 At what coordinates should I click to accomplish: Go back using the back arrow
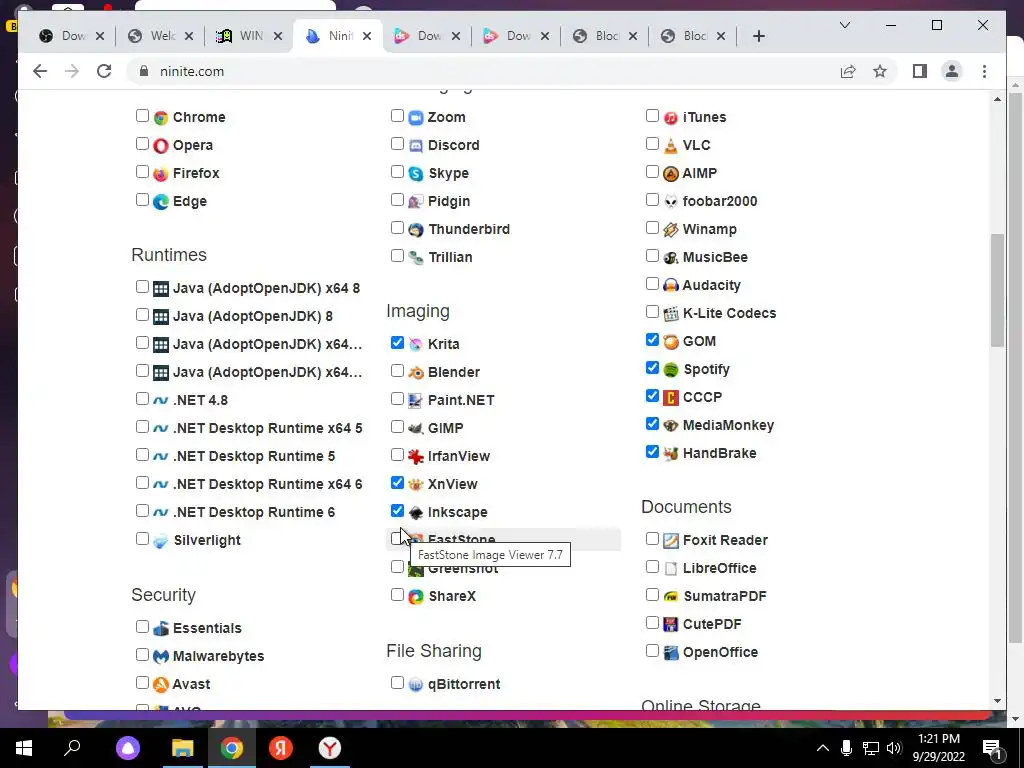(x=40, y=71)
